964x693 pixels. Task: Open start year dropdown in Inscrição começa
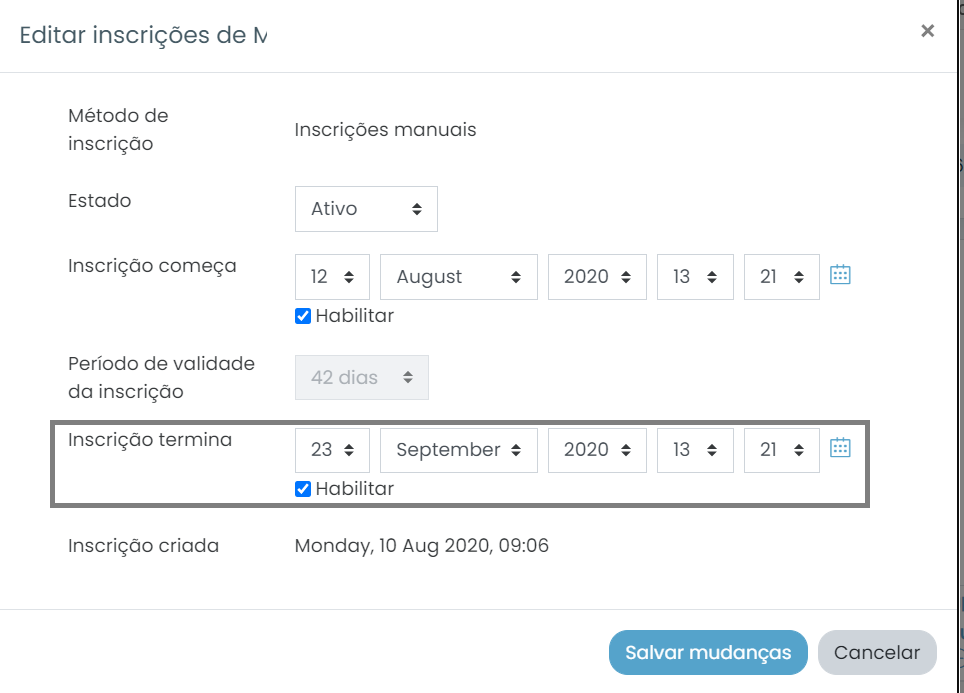coord(597,277)
